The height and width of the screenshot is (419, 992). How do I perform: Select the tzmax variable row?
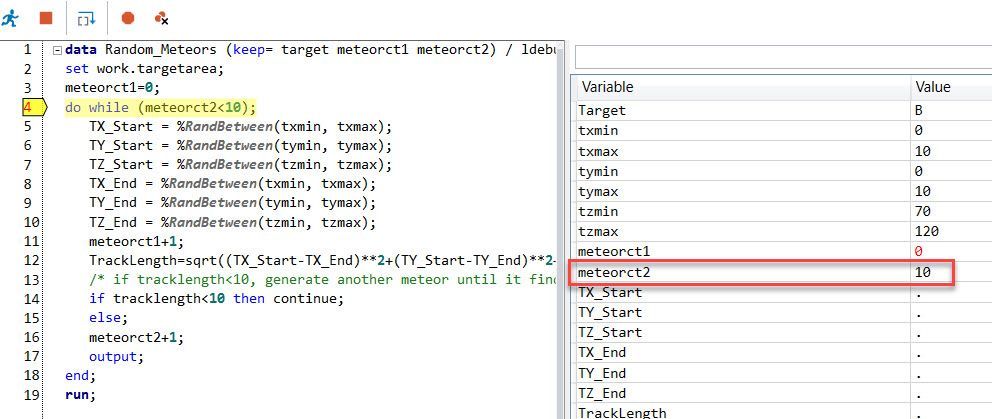pos(781,232)
